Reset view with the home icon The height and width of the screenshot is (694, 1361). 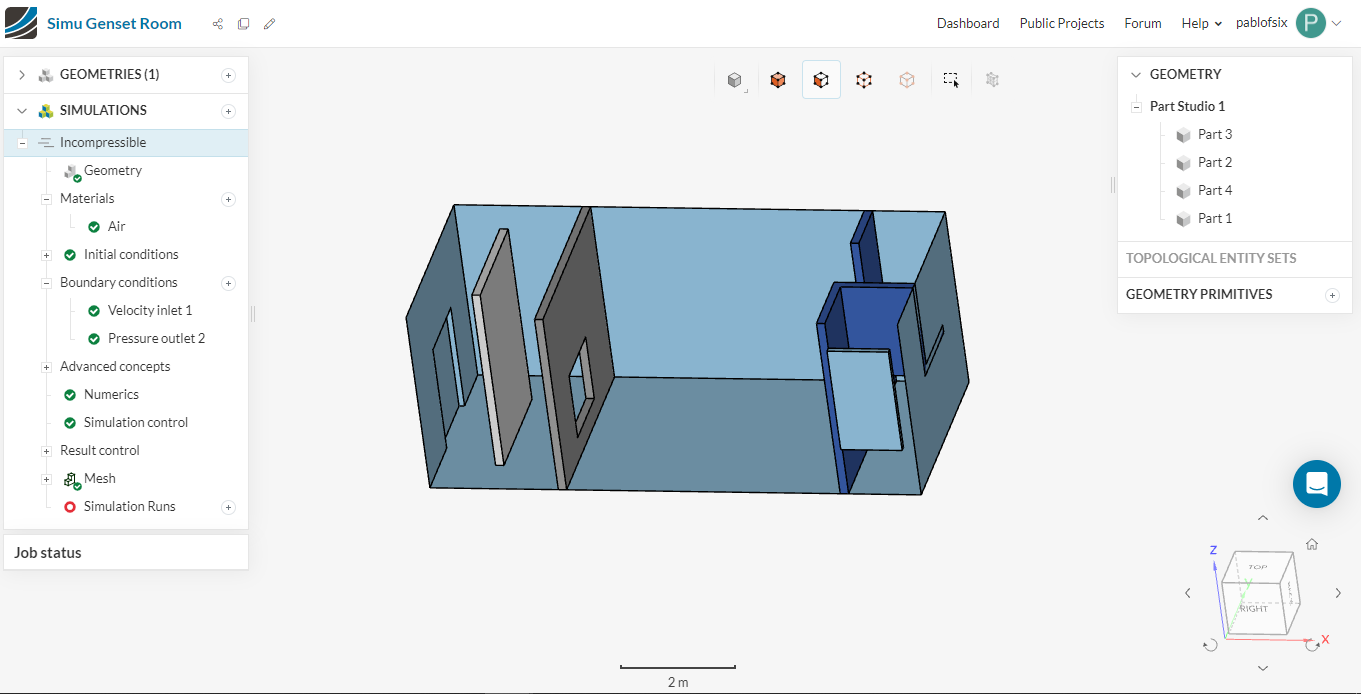click(1312, 544)
